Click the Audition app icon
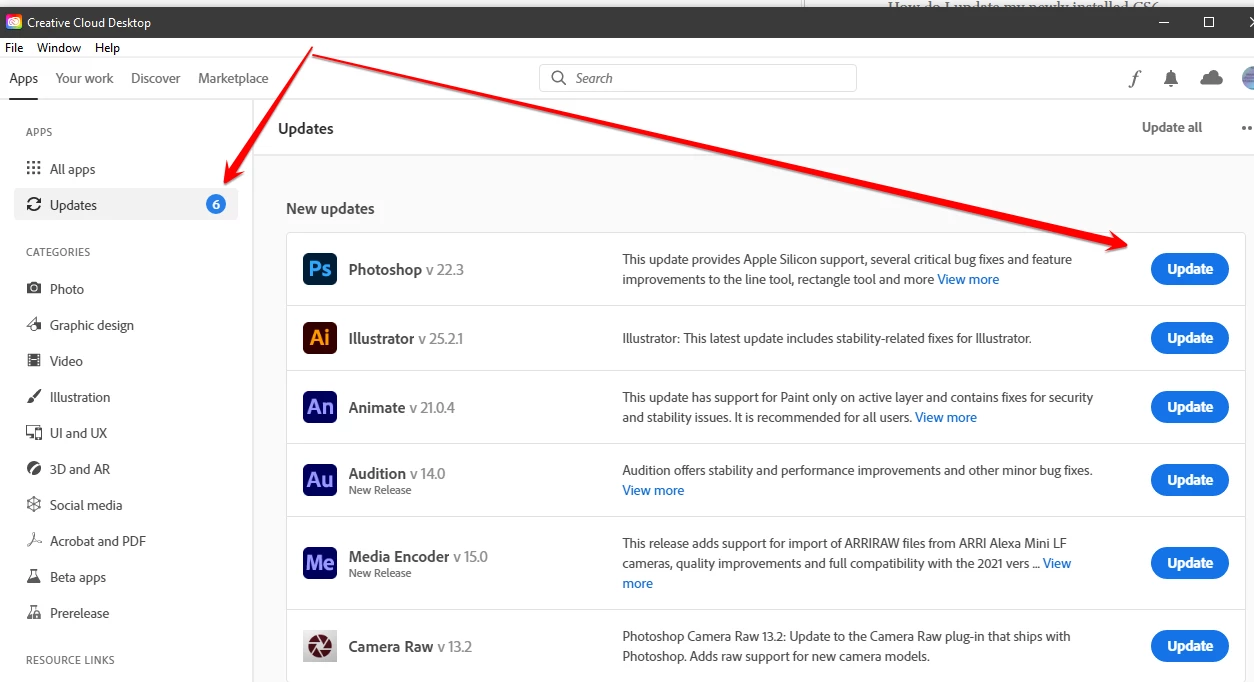Viewport: 1254px width, 682px height. (x=320, y=480)
